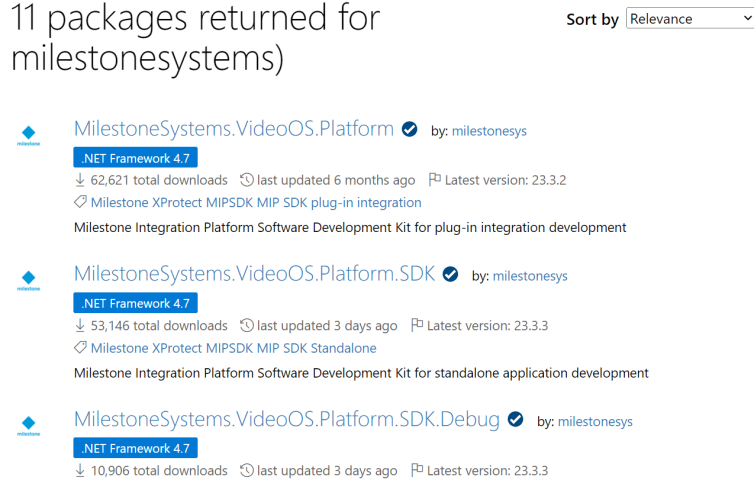
Task: Open the MilestoneSystems.VideoOS.Platform.SDK.Debug package link
Action: (286, 419)
